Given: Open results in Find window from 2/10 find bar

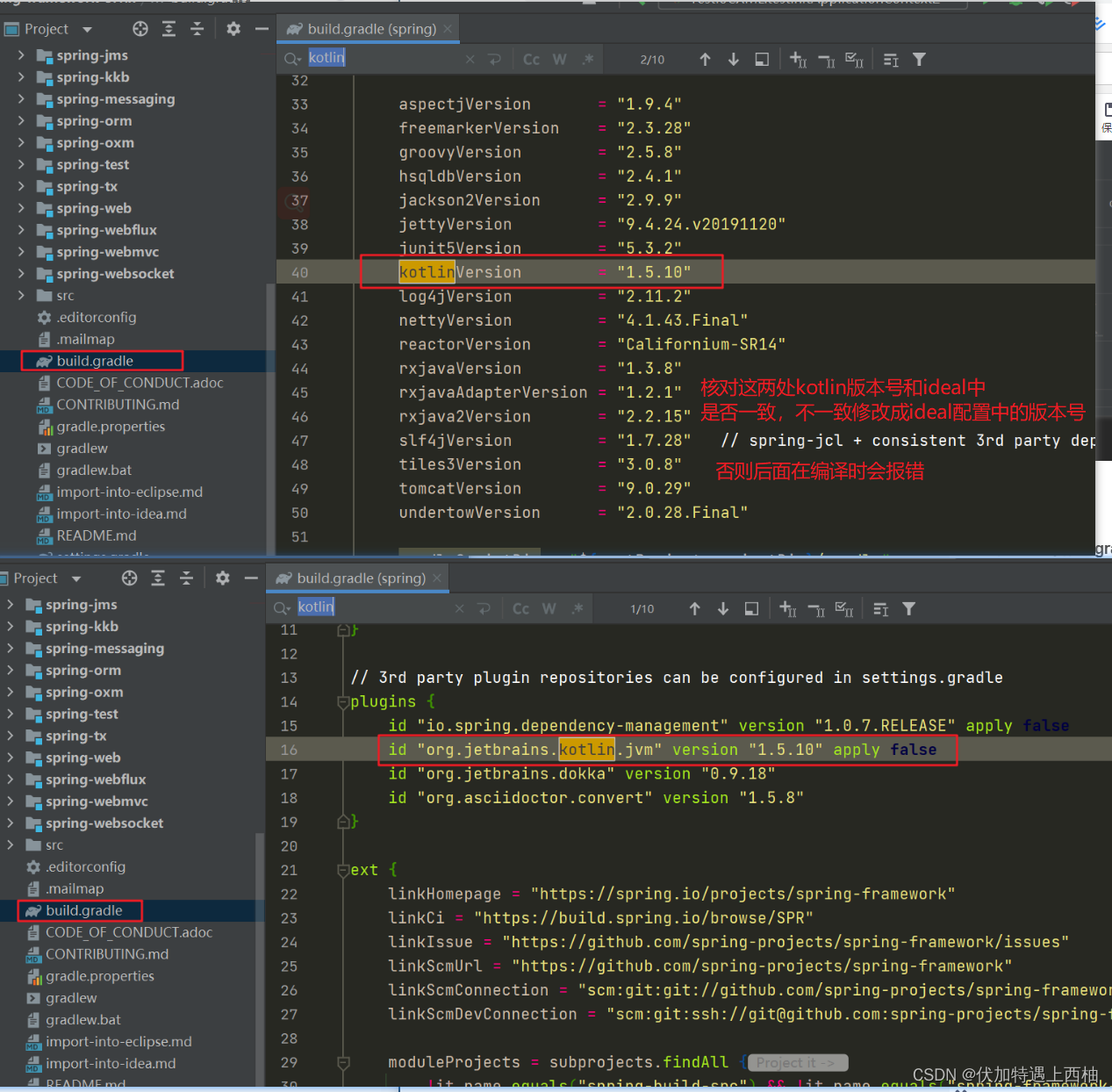Looking at the screenshot, I should (762, 59).
